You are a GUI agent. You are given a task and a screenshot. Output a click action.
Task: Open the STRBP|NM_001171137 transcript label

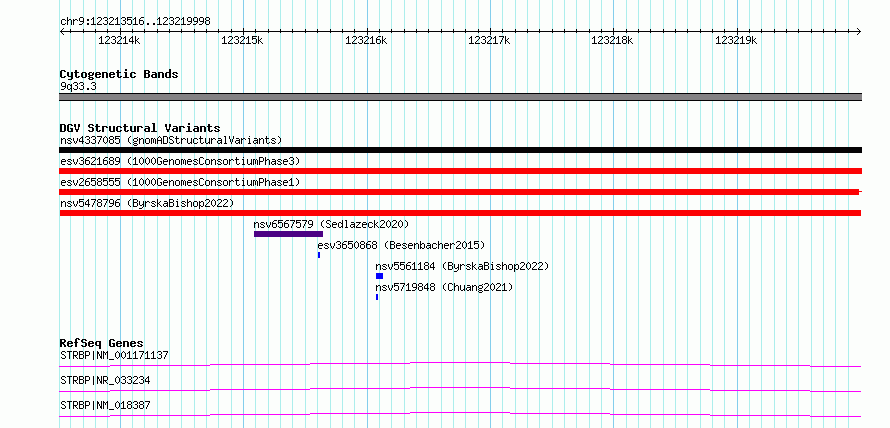114,356
